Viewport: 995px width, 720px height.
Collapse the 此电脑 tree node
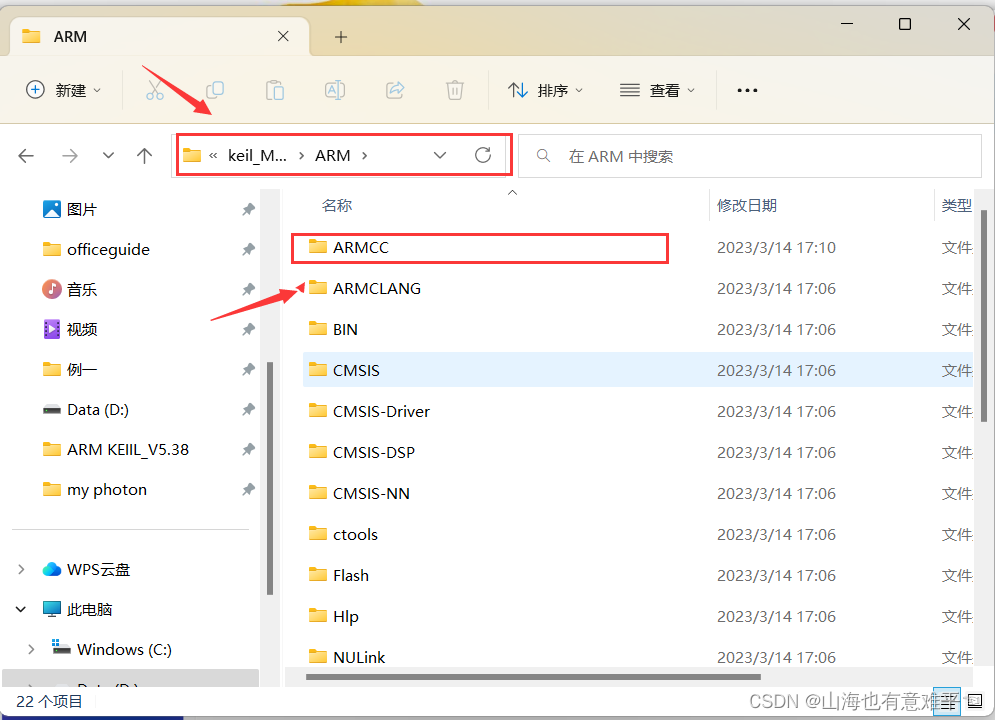(21, 609)
